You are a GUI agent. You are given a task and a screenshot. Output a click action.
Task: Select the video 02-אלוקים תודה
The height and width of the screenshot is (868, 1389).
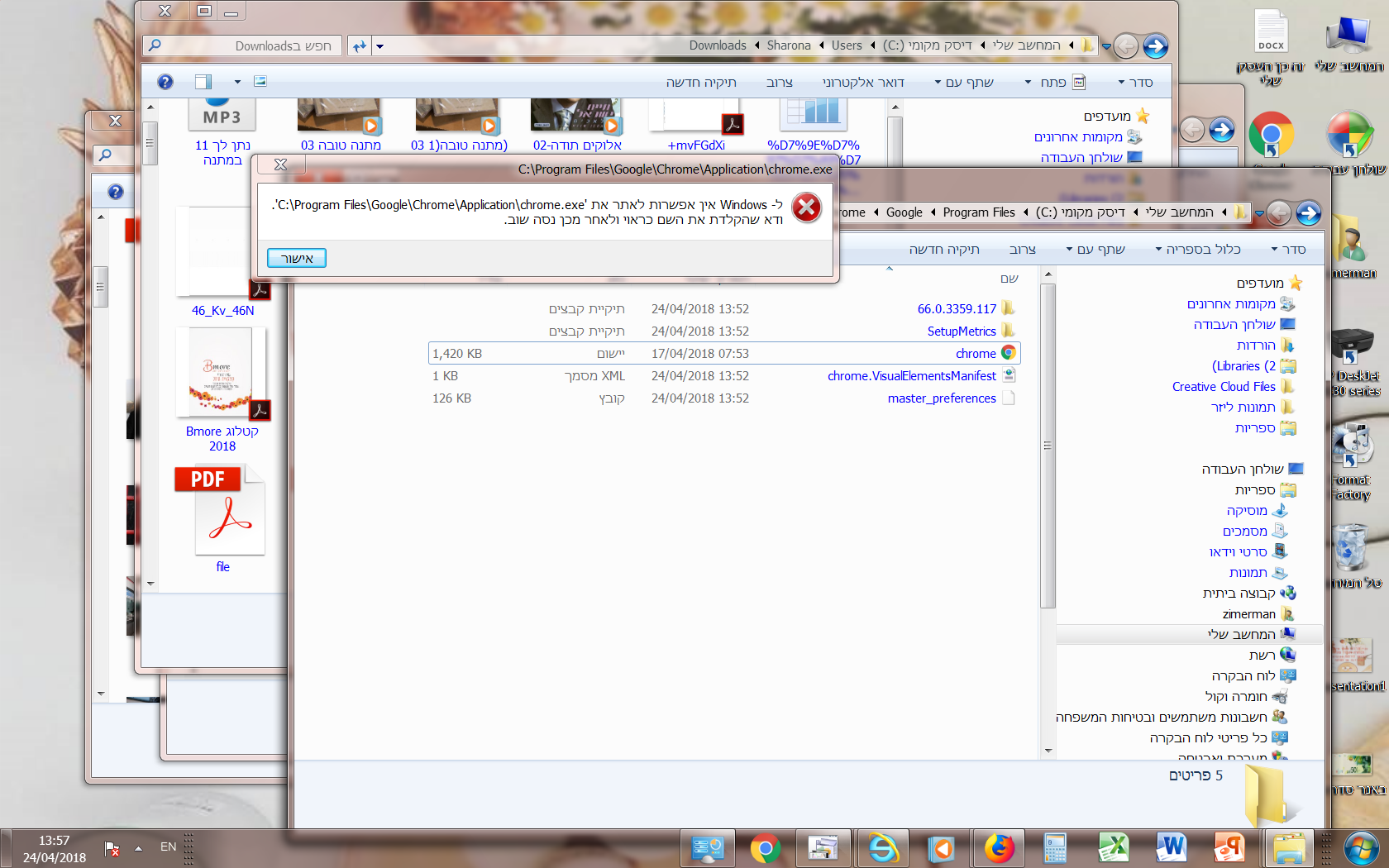[x=577, y=124]
